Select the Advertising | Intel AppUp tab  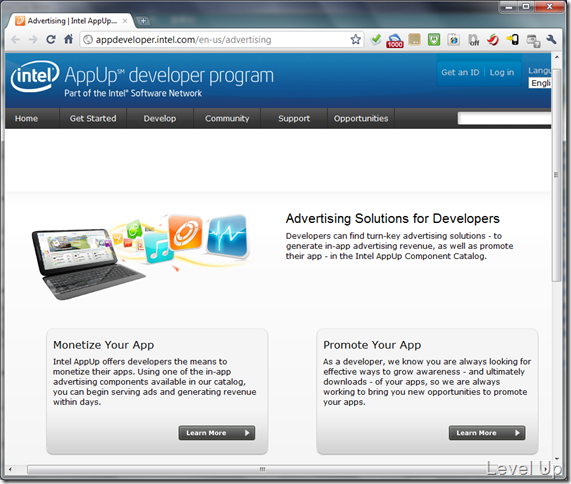71,21
